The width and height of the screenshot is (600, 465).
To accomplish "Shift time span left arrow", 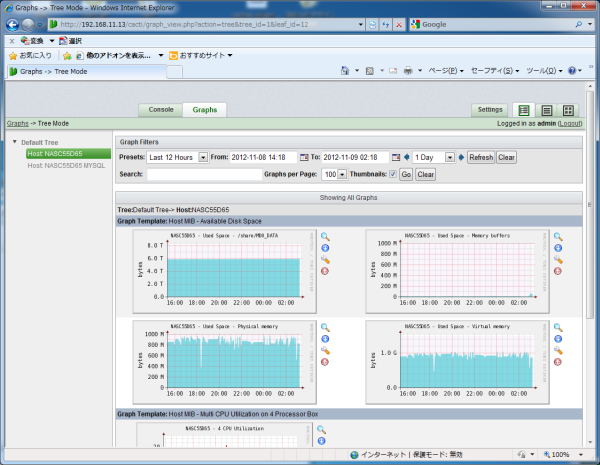I will 407,157.
